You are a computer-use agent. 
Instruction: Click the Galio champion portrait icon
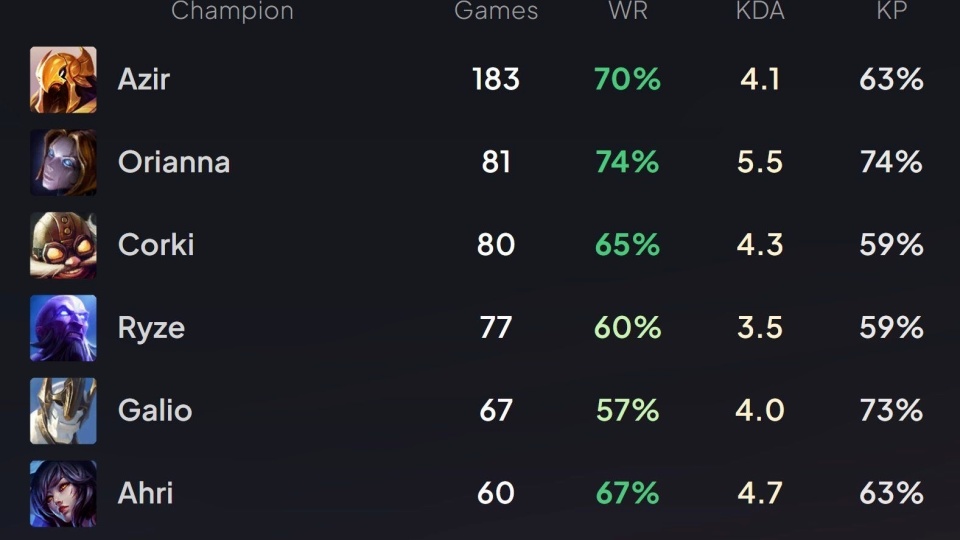click(x=63, y=411)
